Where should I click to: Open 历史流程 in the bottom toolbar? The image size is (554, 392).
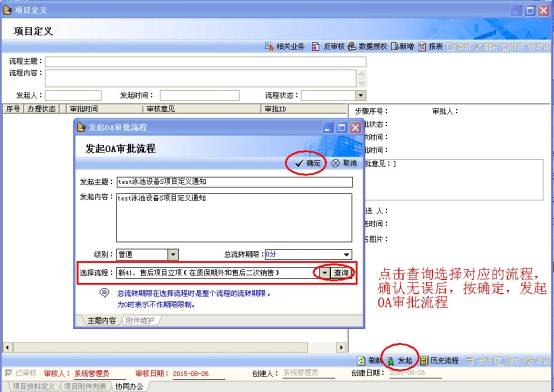(439, 360)
